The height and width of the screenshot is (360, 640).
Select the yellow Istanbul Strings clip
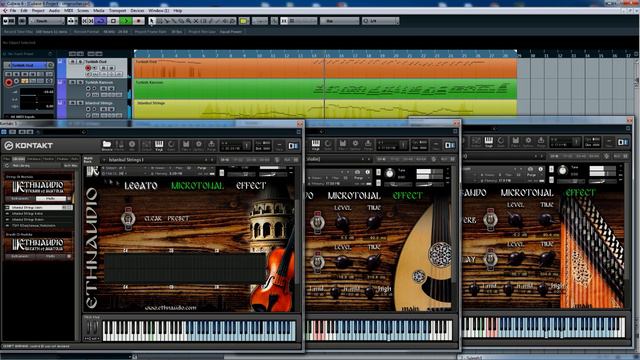pos(325,109)
